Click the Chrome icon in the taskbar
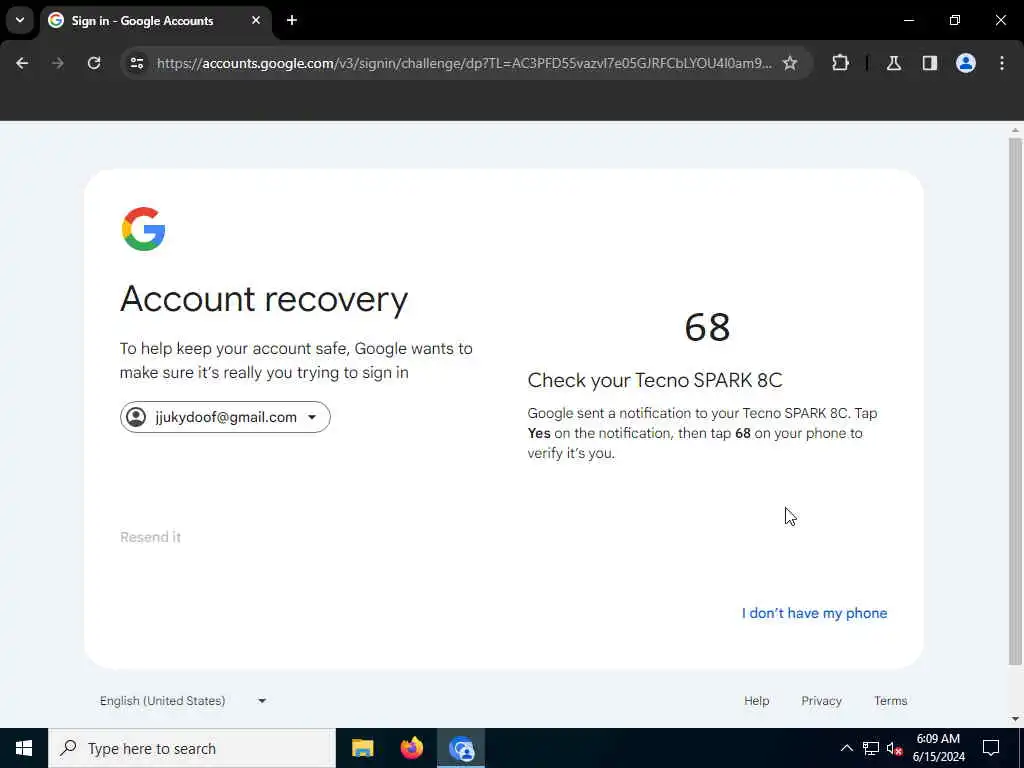Viewport: 1024px width, 768px height. [461, 748]
